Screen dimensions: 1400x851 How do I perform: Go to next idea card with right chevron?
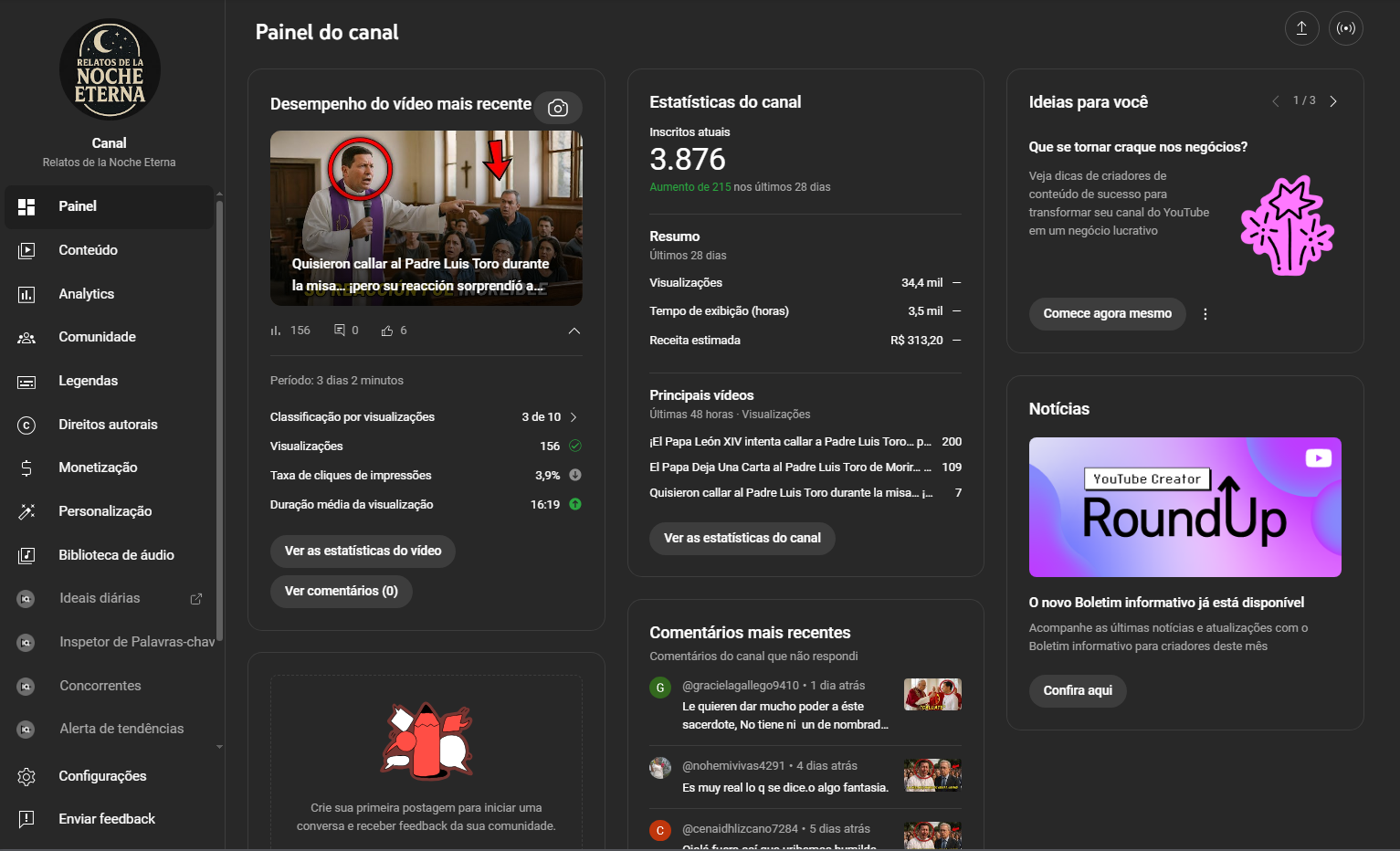tap(1333, 101)
